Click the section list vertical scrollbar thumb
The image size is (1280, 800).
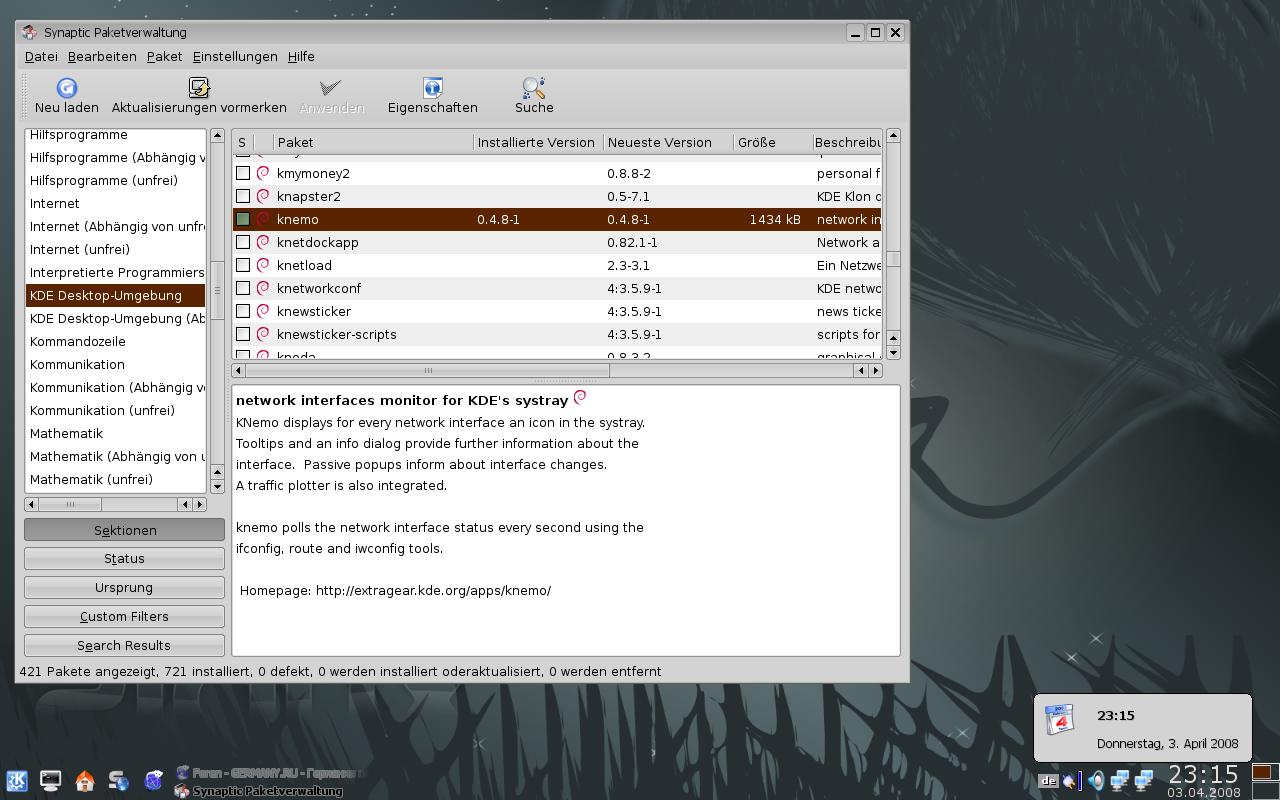217,290
